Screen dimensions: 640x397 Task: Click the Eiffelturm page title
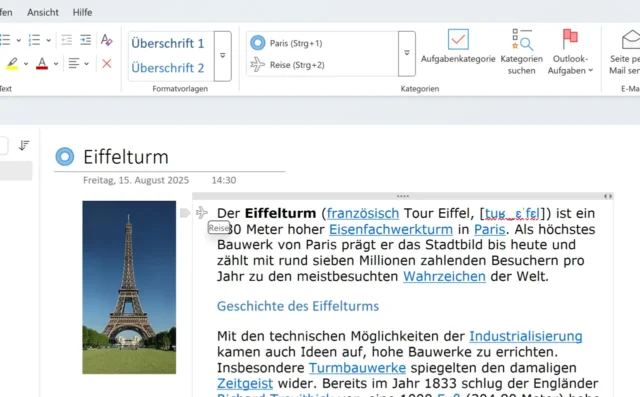click(126, 157)
